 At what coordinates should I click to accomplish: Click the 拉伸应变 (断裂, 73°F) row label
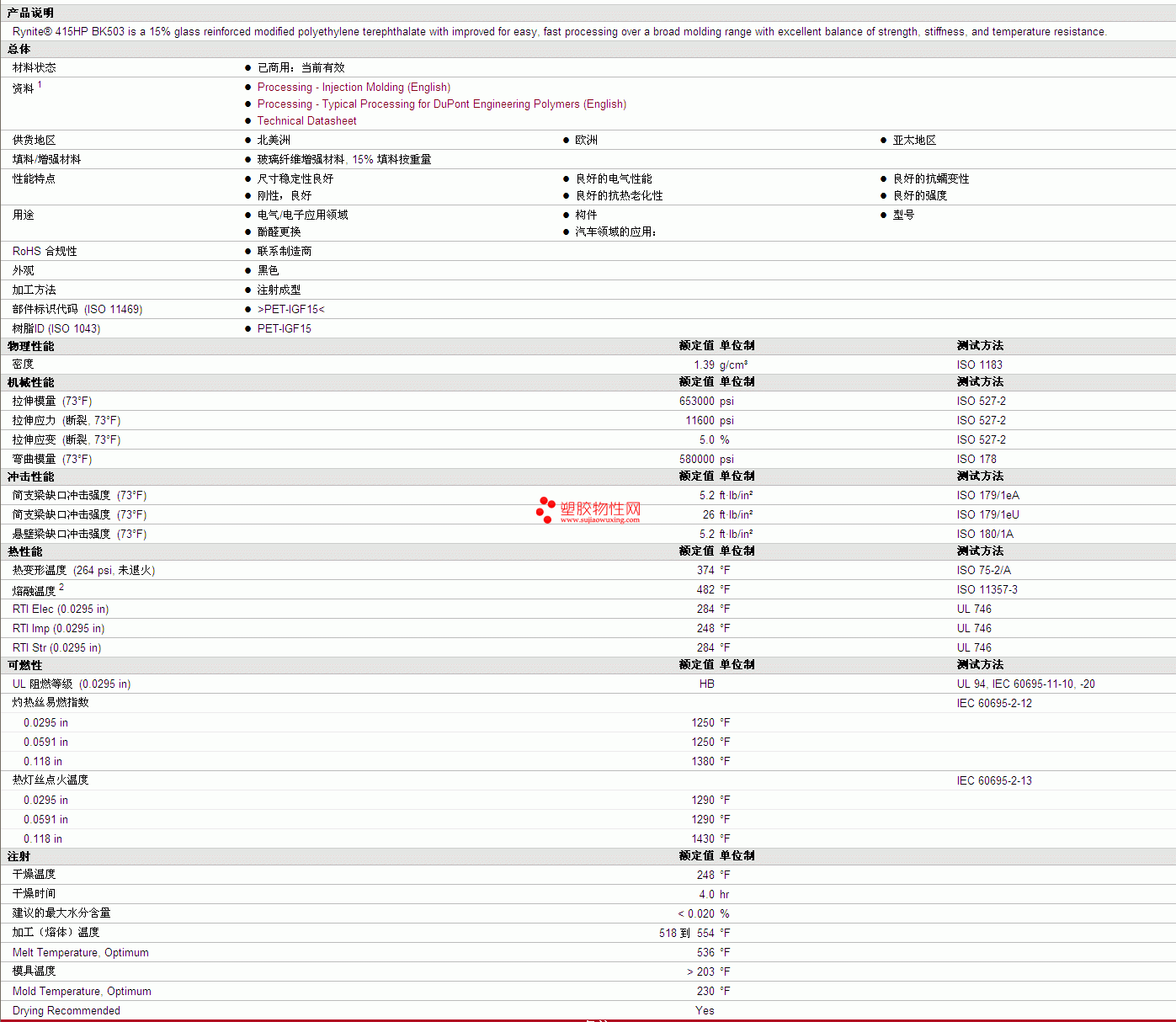pos(67,440)
